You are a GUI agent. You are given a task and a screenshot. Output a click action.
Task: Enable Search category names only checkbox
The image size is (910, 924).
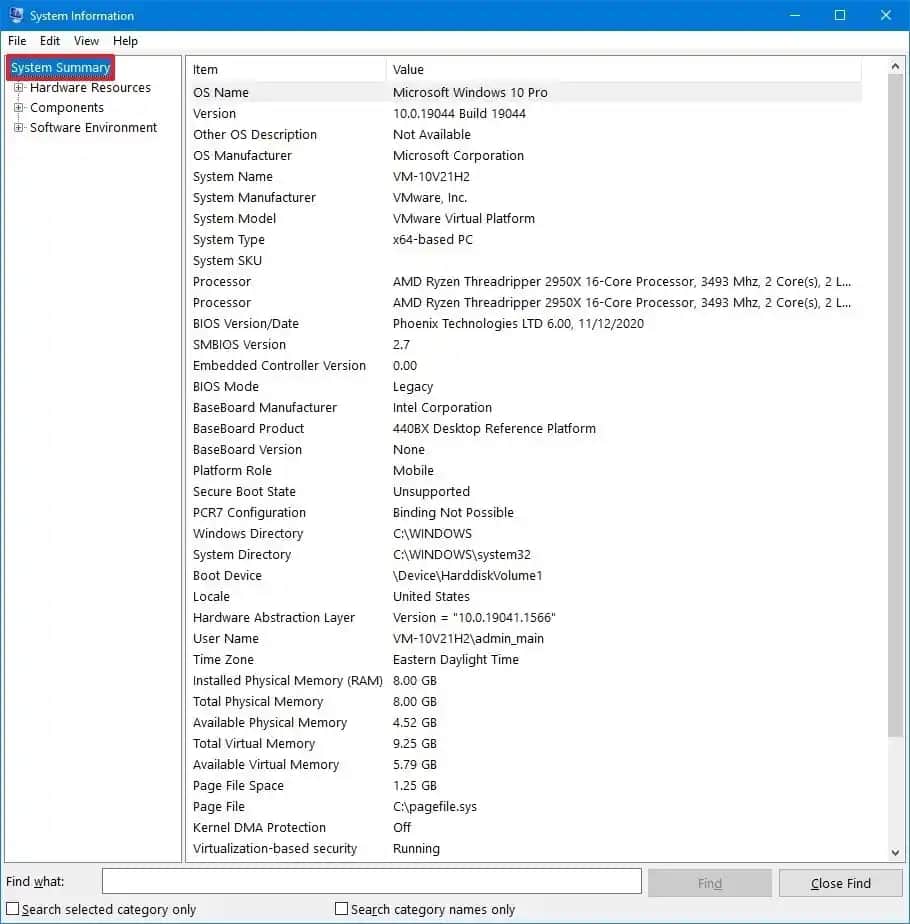click(342, 909)
